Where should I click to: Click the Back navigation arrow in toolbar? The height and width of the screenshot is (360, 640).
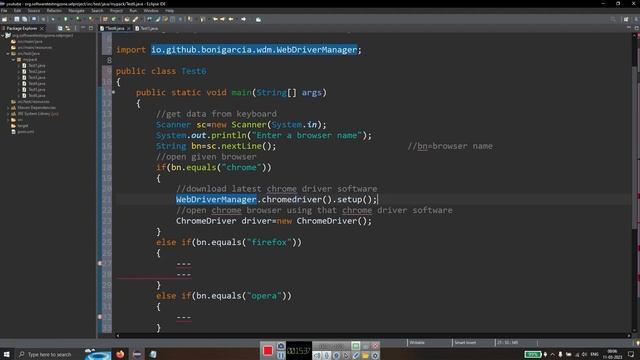(231, 19)
